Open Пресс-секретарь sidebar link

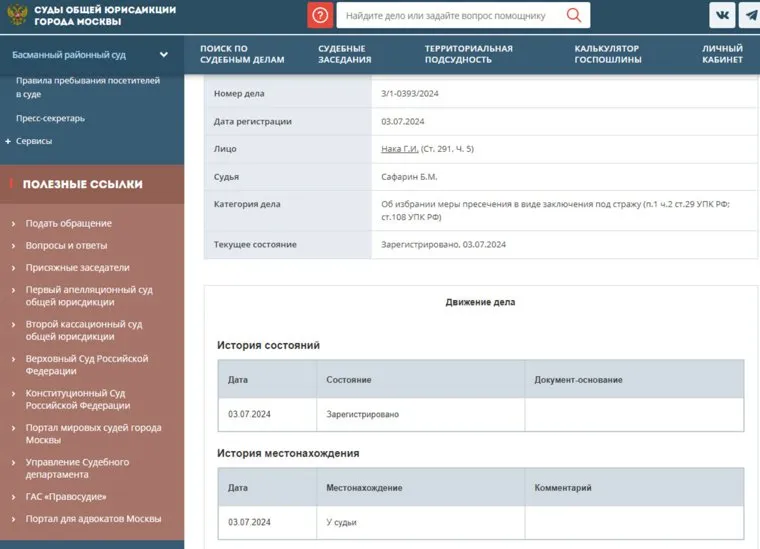click(x=50, y=118)
